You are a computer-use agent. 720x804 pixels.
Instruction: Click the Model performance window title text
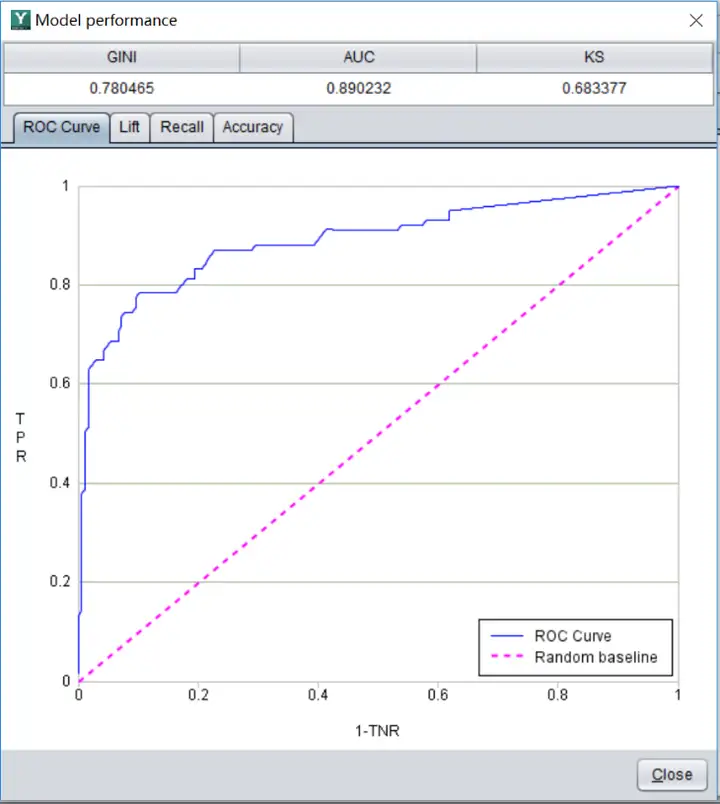[x=106, y=21]
